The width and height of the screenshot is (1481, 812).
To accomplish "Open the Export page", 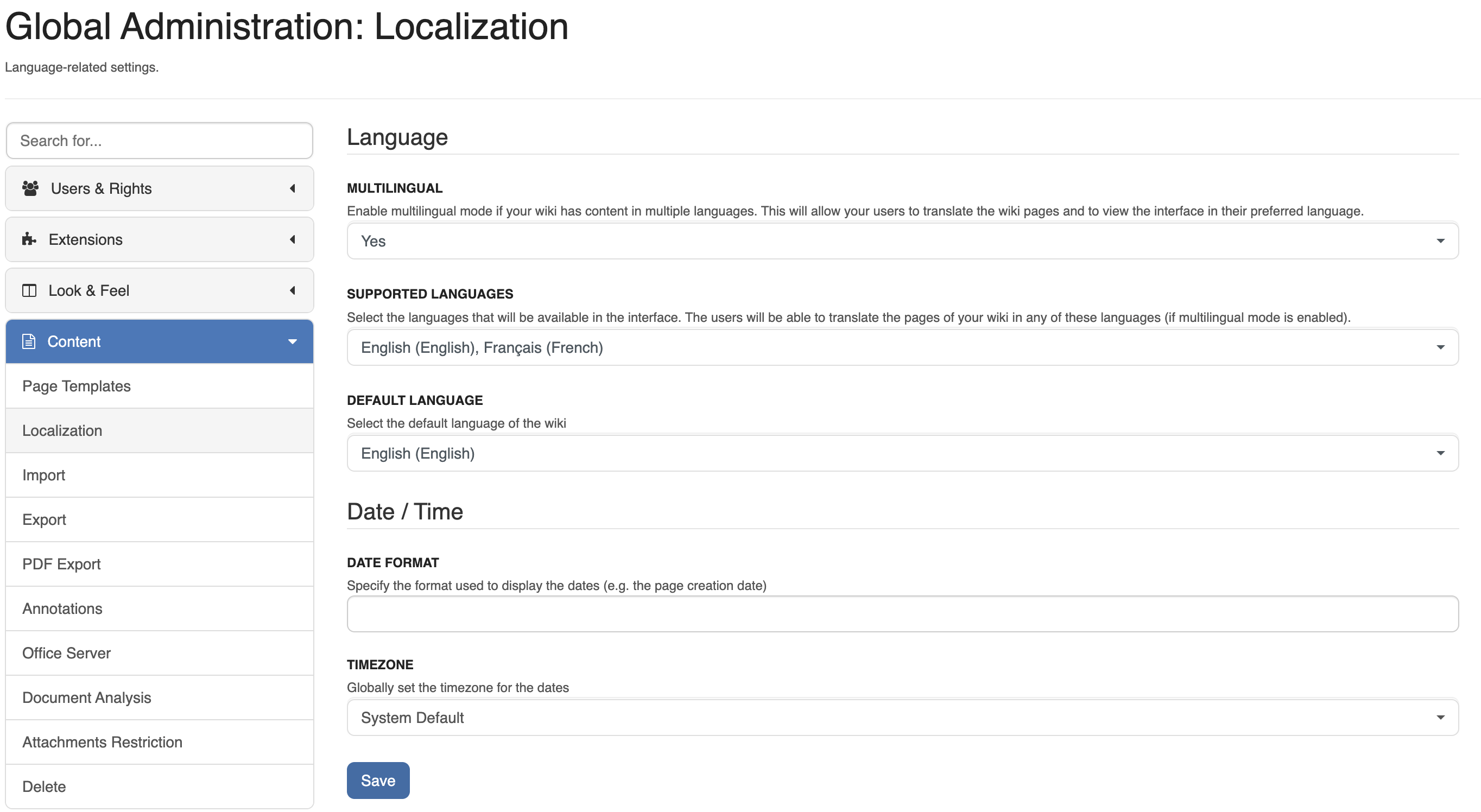I will (159, 519).
